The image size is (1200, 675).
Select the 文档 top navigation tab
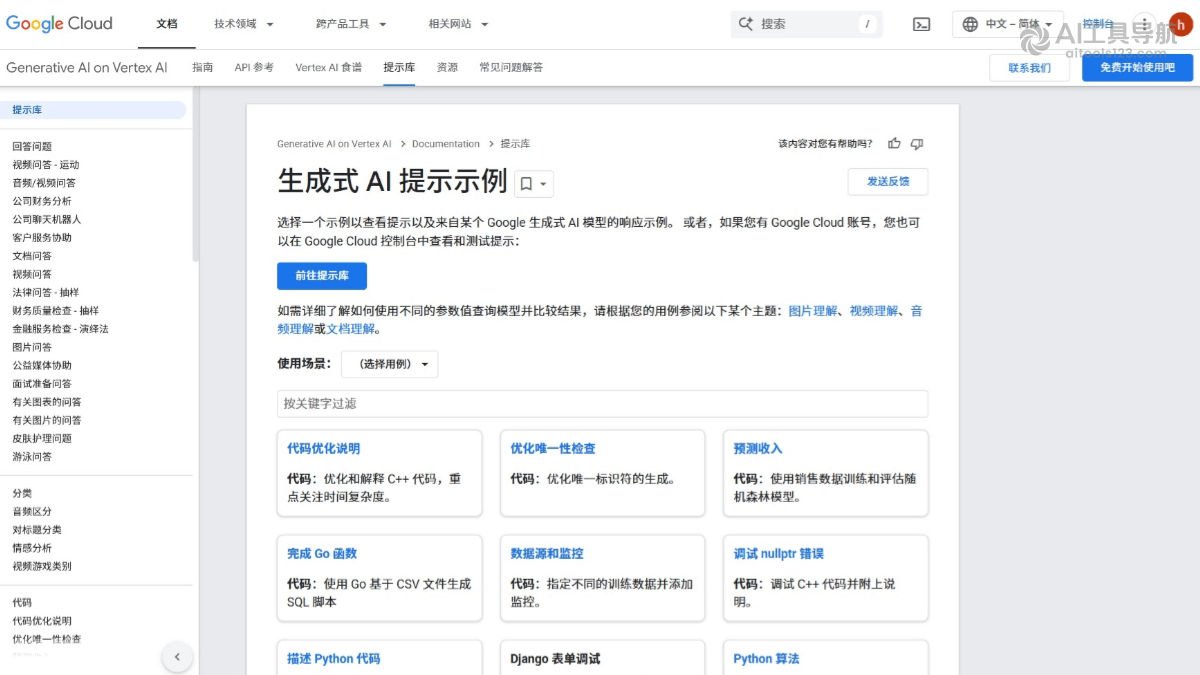click(x=167, y=24)
